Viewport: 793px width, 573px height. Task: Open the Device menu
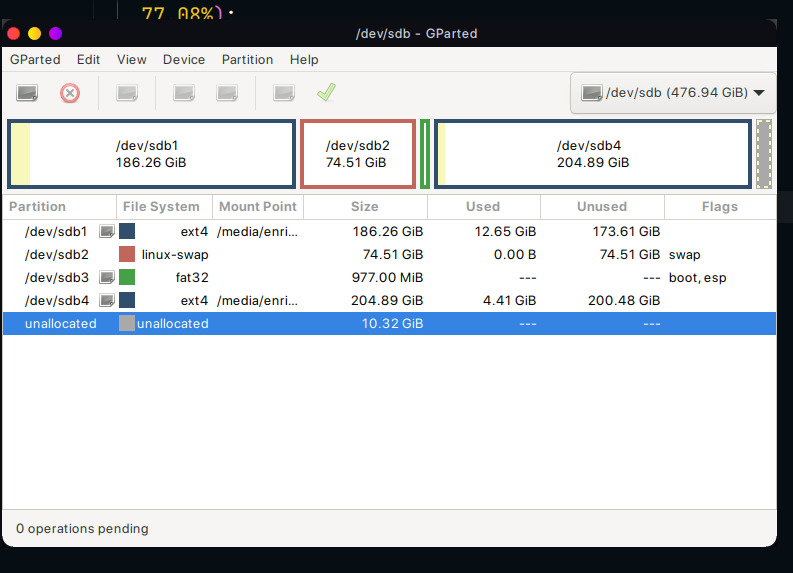(184, 60)
